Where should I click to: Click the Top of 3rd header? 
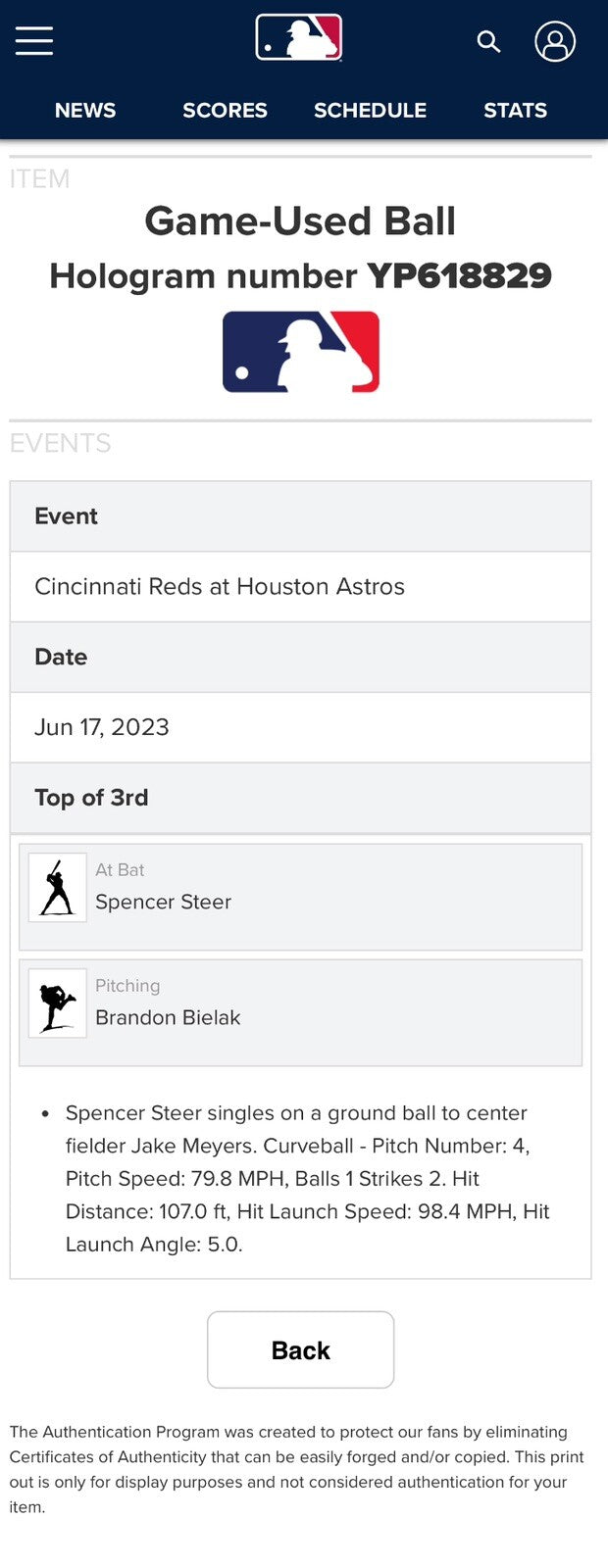(301, 798)
